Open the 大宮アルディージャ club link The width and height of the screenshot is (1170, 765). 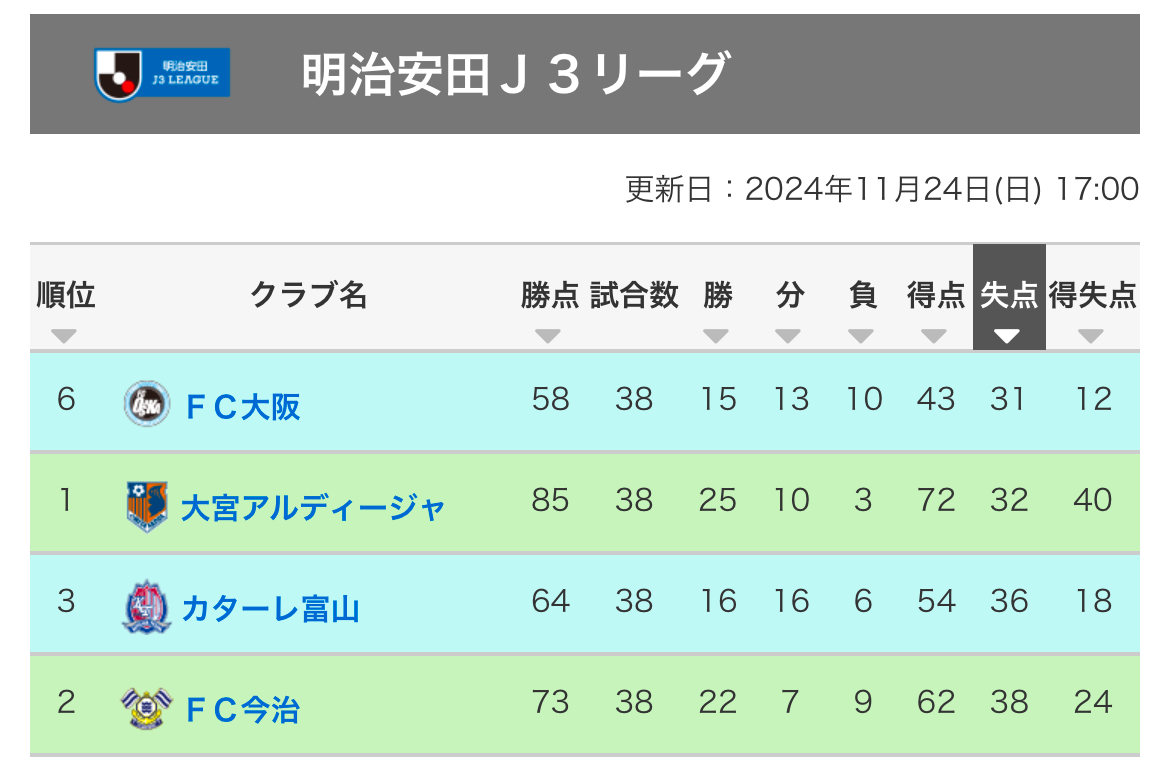coord(313,508)
